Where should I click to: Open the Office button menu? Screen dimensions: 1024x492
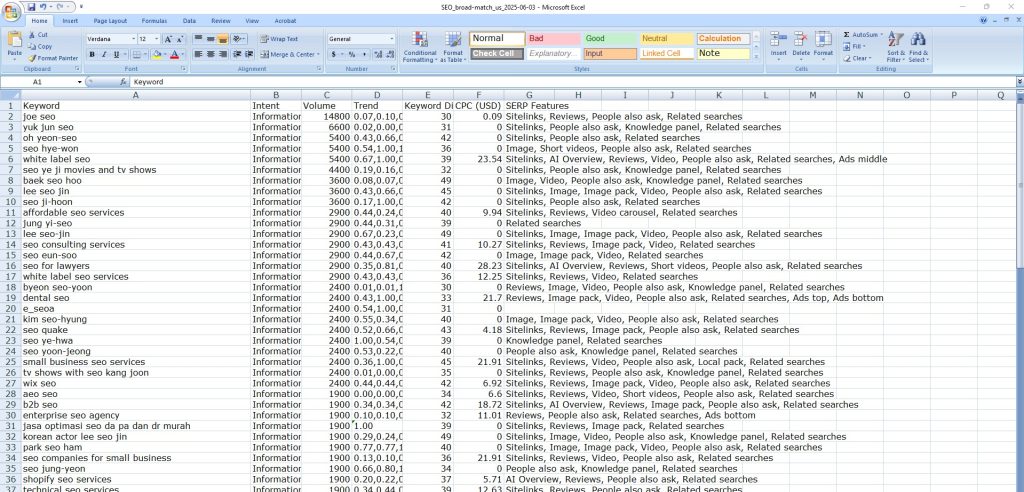point(11,10)
